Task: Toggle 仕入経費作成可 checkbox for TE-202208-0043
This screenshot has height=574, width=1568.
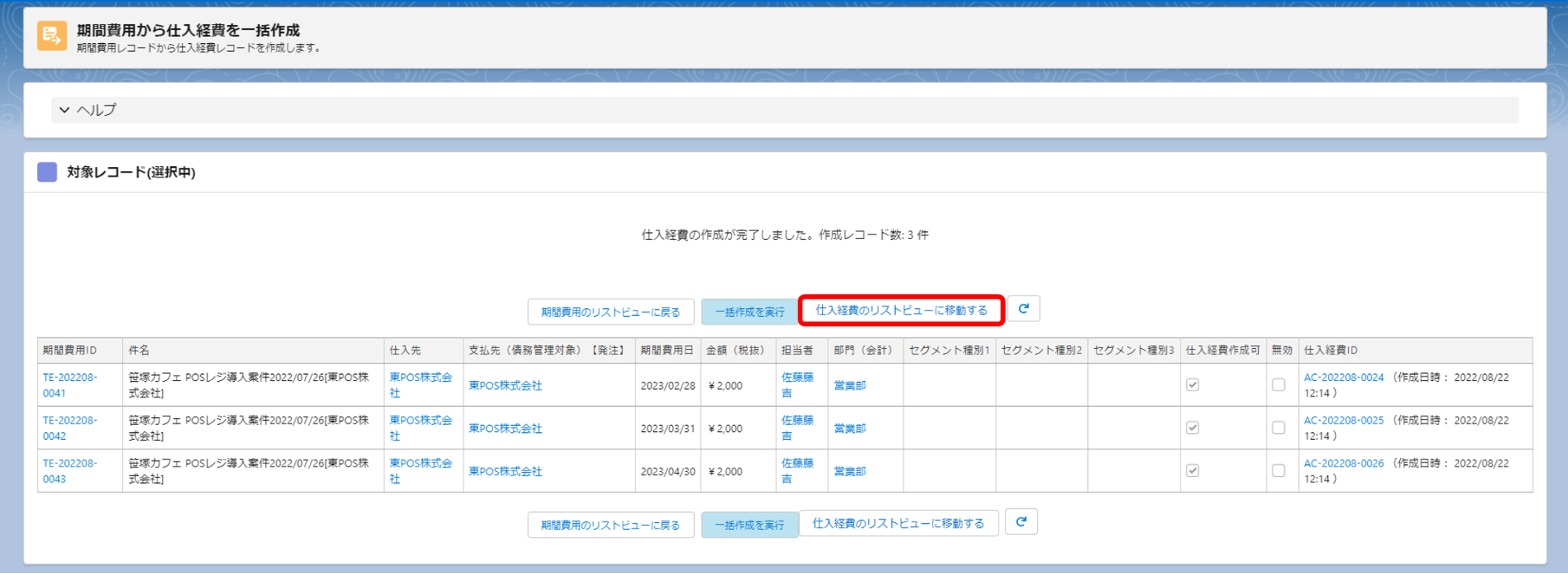Action: pos(1192,470)
